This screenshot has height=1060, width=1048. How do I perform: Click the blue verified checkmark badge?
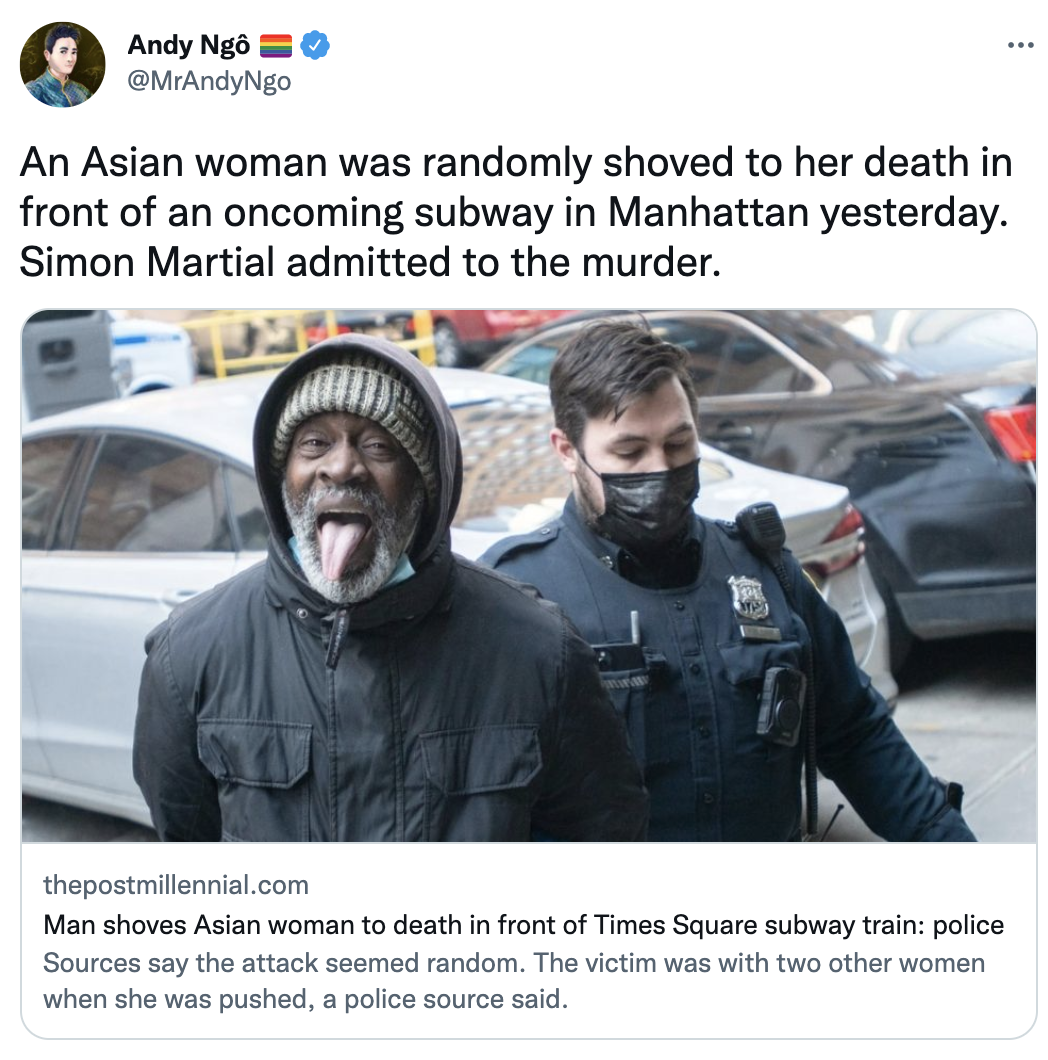coord(314,45)
